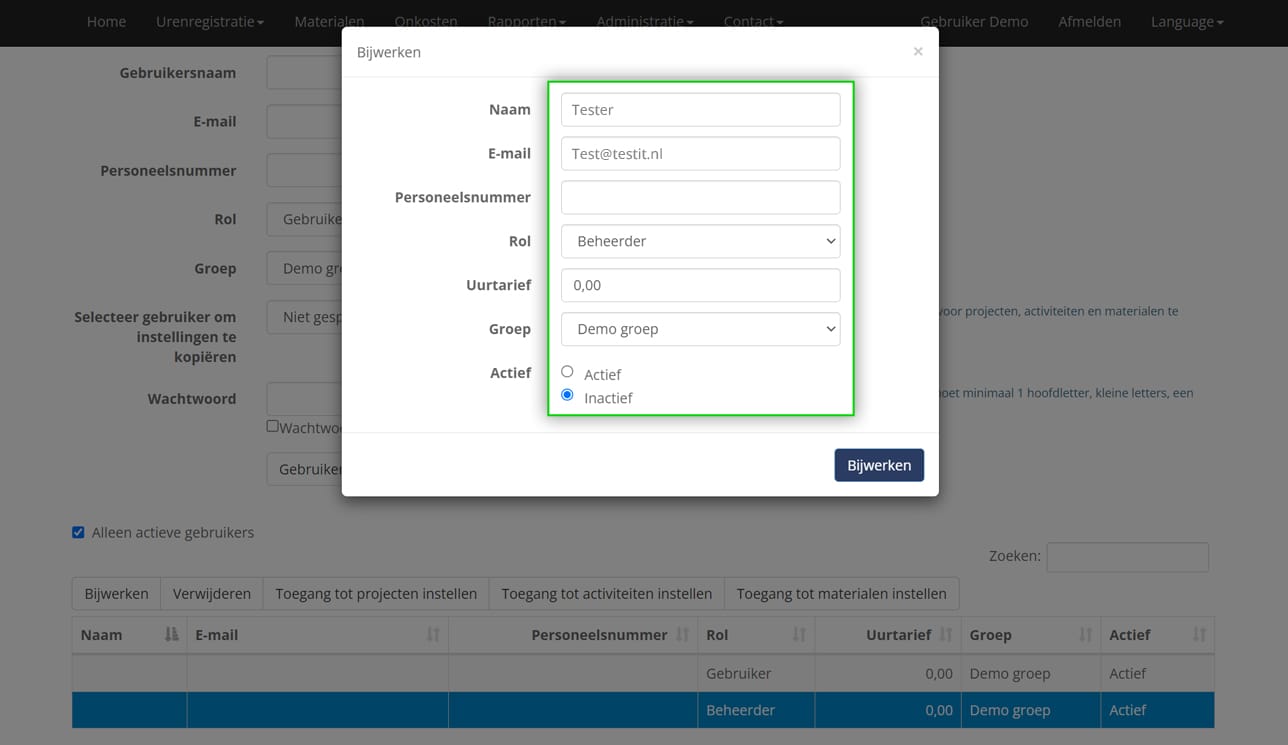
Task: Close the Bijwerken dialog with X
Action: 917,52
